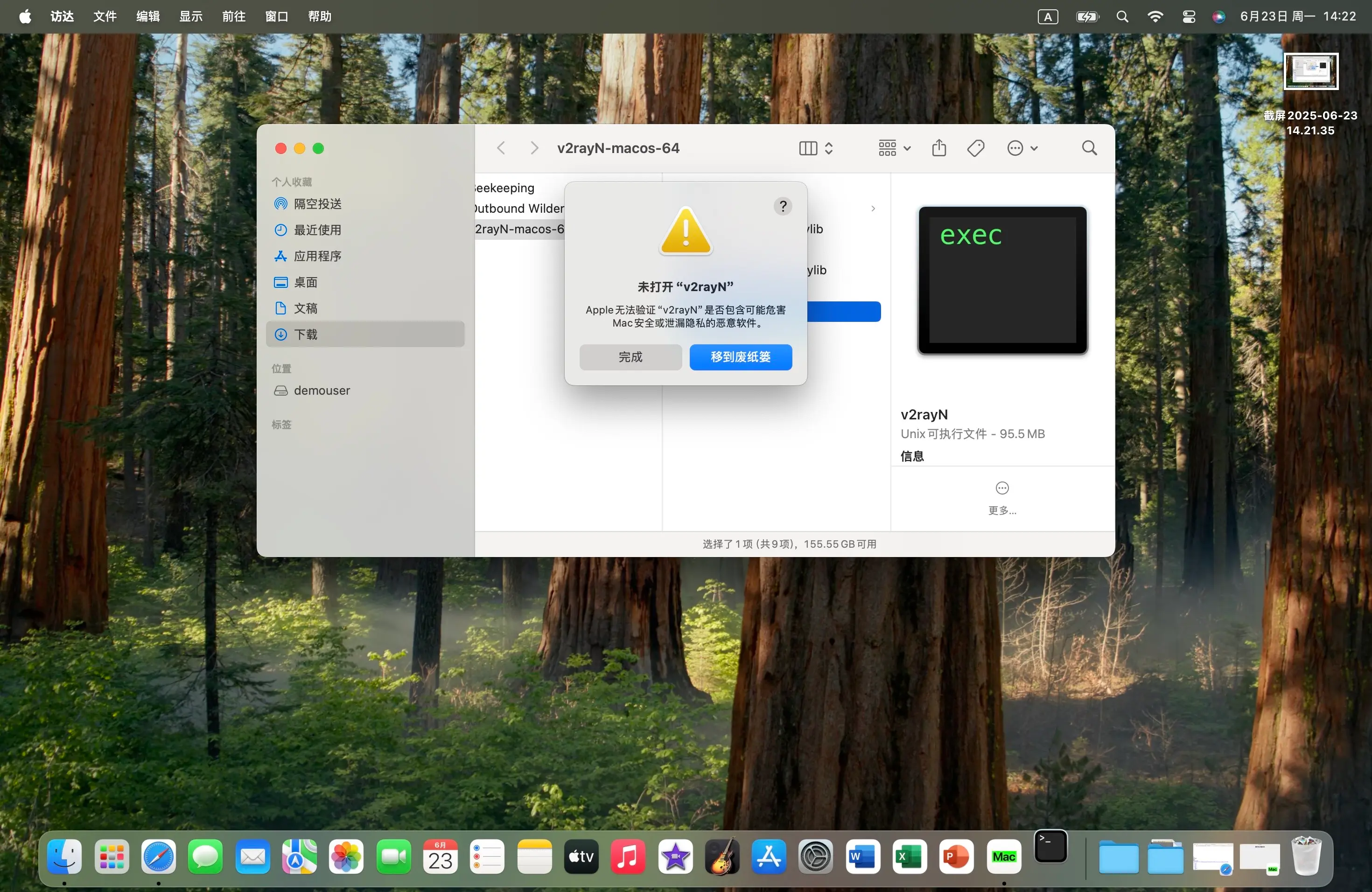Open Maps from the Dock

[299, 856]
